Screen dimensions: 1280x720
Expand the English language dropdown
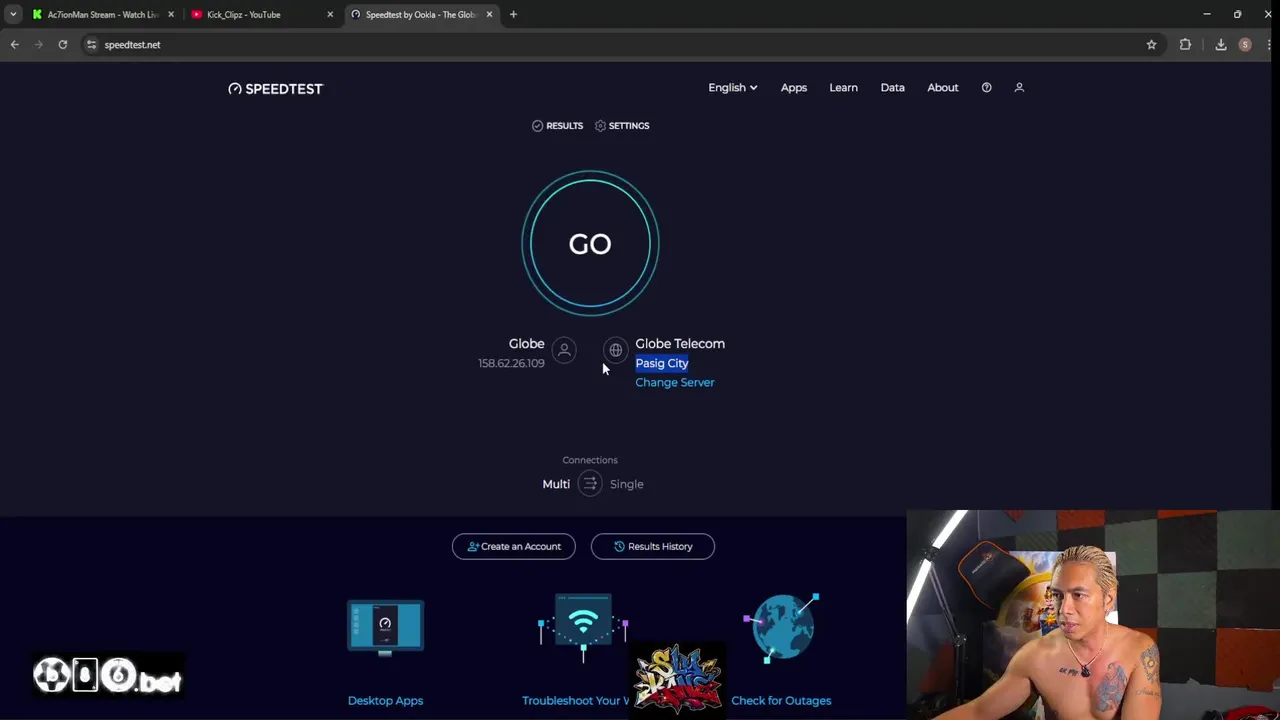(732, 88)
